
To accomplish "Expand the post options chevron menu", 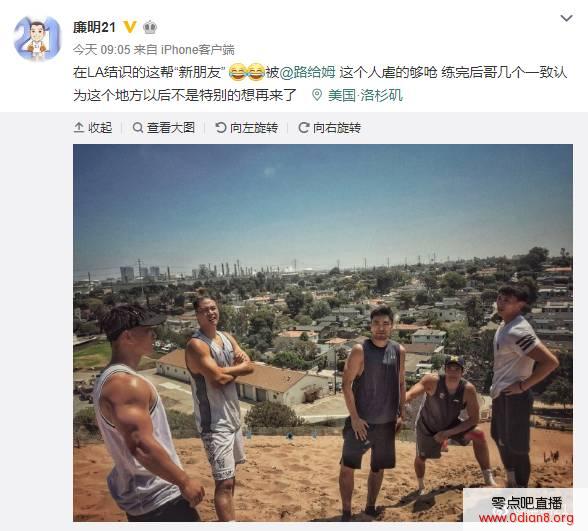I will (x=566, y=18).
